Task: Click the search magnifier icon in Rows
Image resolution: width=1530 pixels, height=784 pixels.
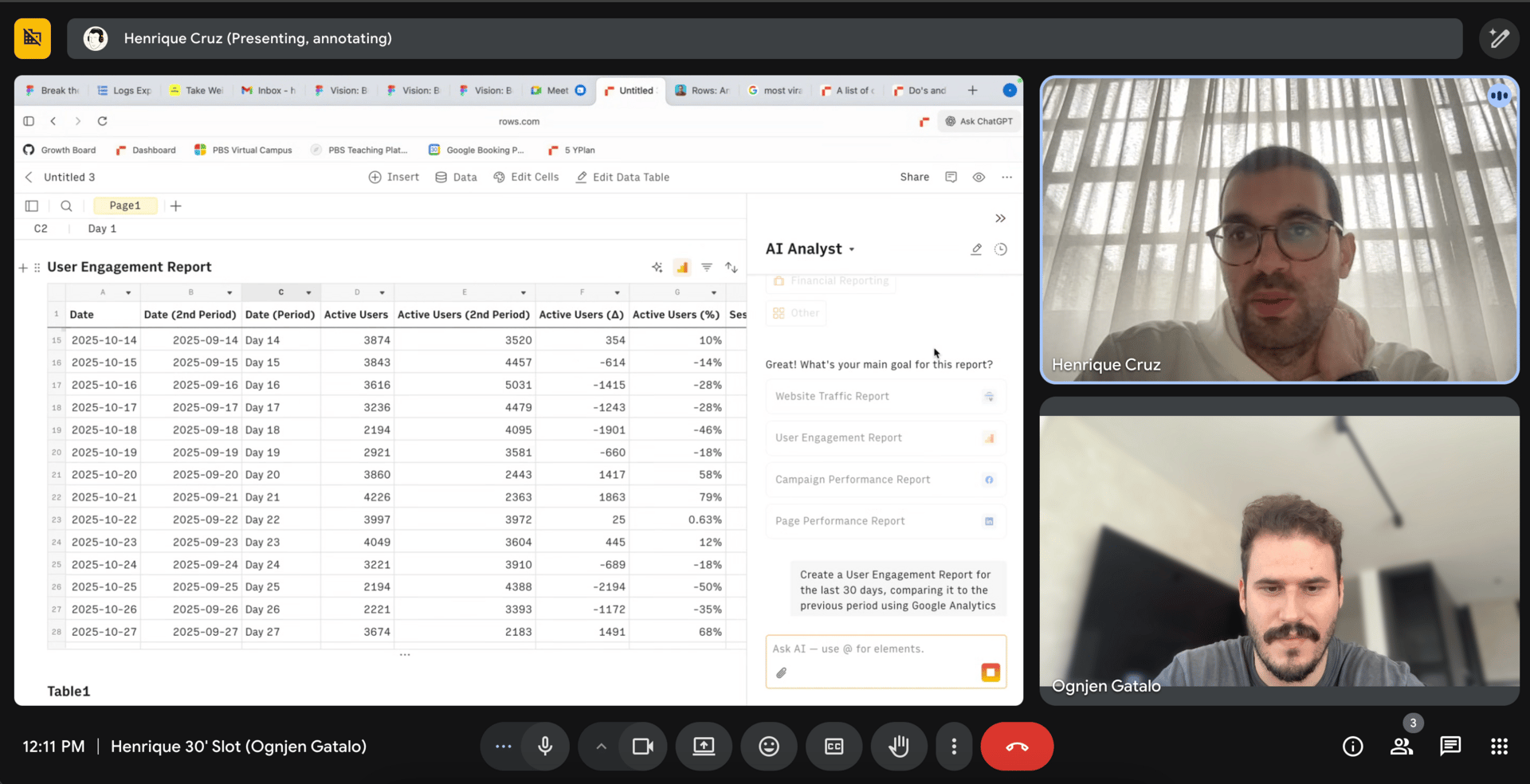Action: [x=66, y=206]
